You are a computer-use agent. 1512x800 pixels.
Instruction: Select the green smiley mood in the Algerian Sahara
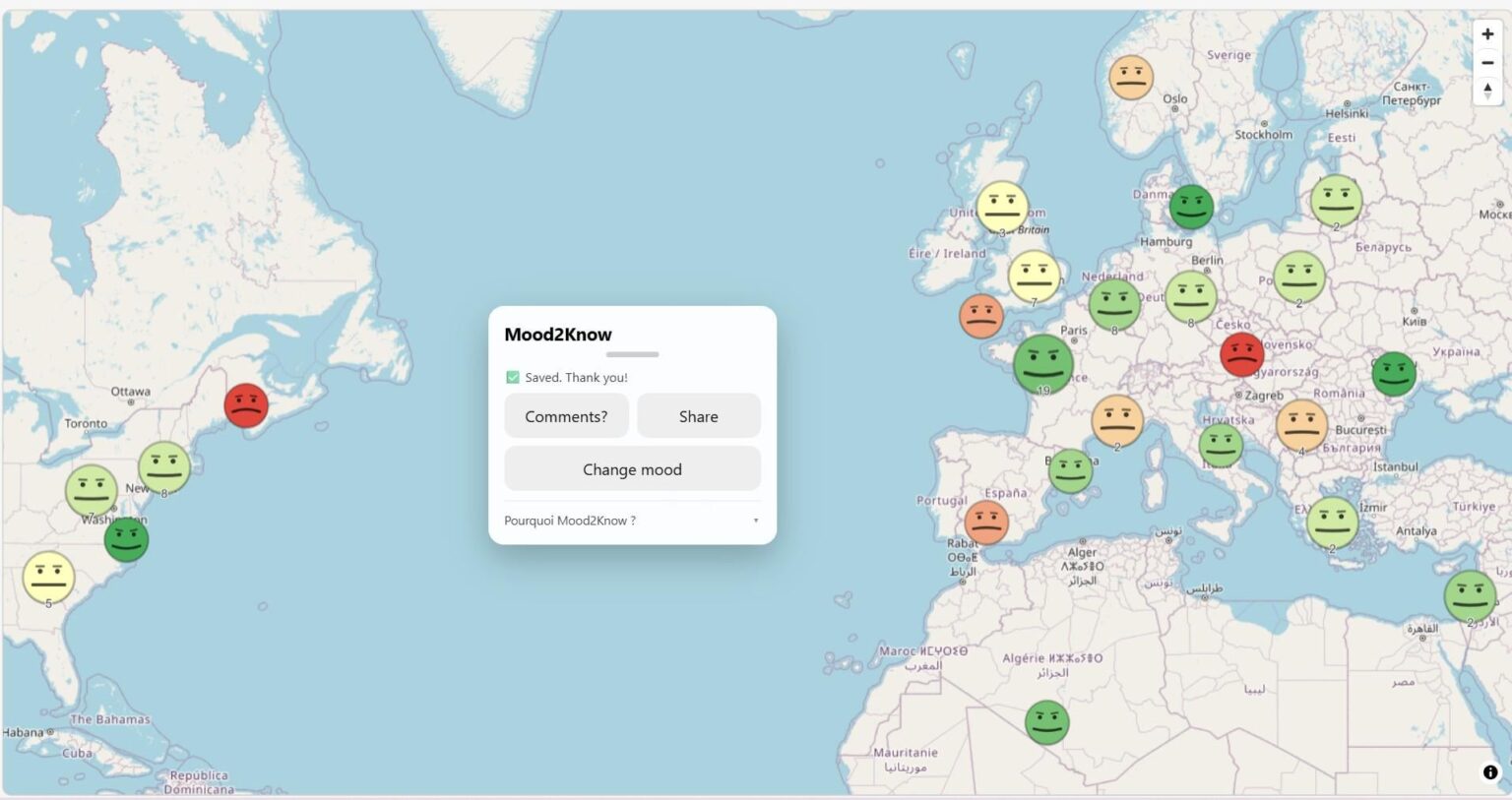pos(1046,722)
